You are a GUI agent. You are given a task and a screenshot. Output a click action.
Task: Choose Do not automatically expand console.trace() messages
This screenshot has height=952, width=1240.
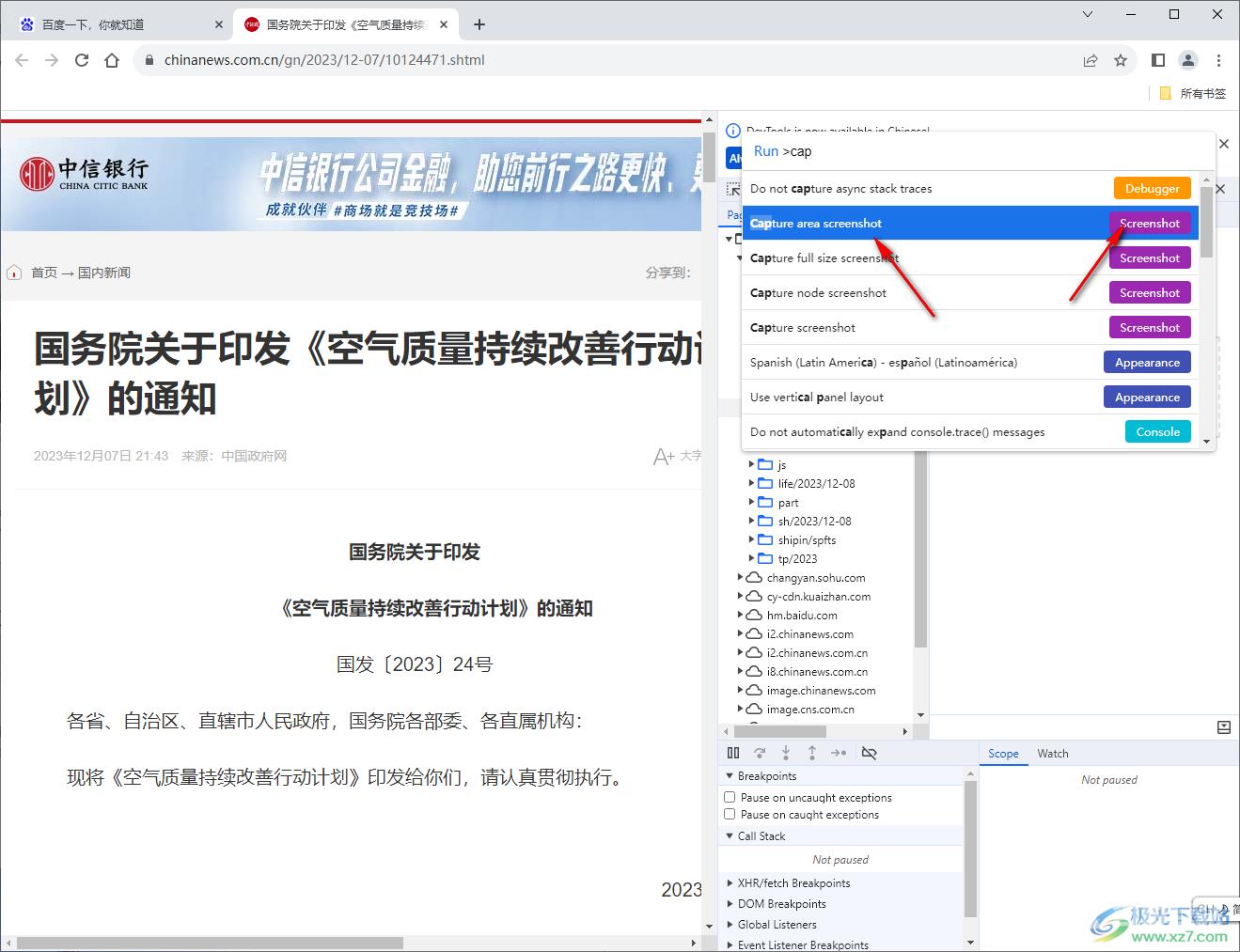[x=970, y=431]
